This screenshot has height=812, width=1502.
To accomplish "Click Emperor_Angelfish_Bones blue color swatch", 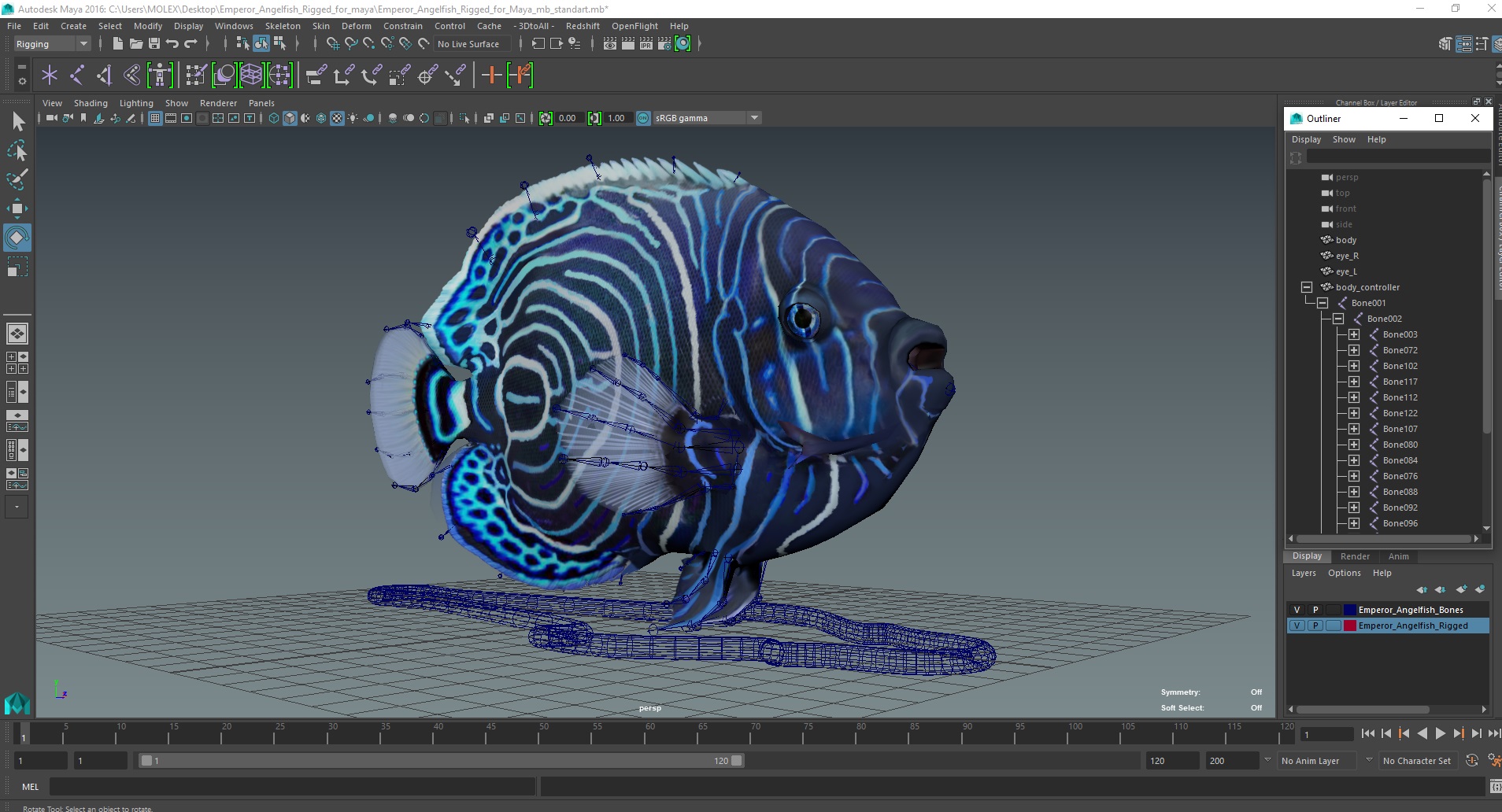I will tap(1350, 610).
